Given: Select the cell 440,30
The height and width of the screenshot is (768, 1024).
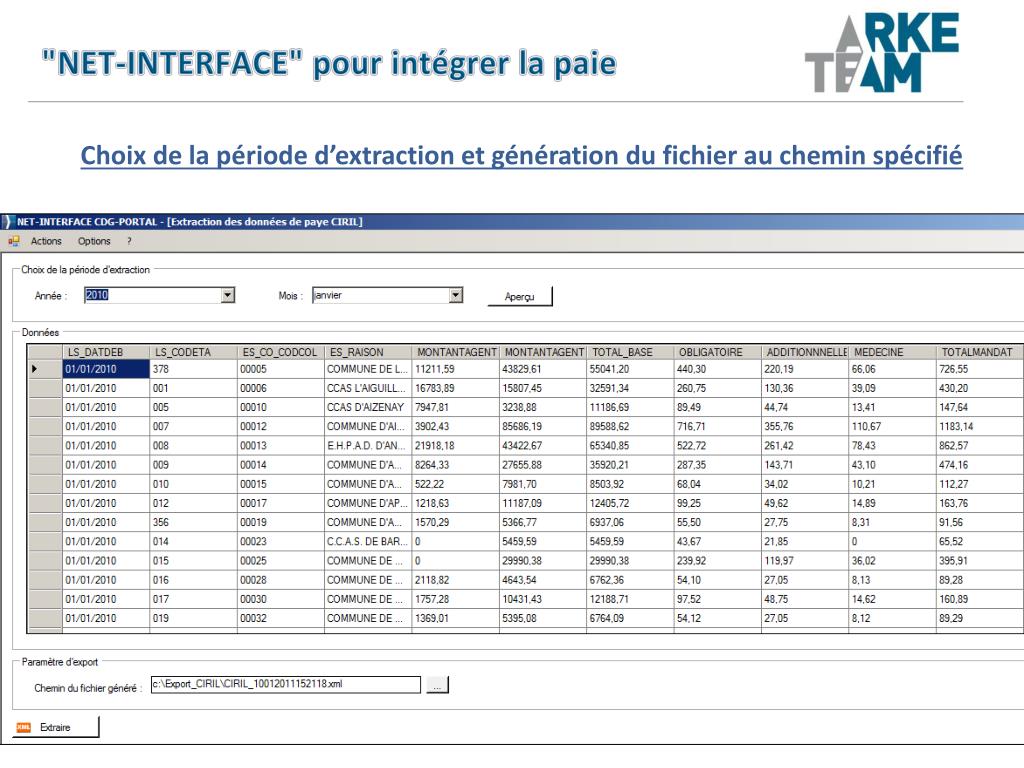Looking at the screenshot, I should (x=718, y=369).
